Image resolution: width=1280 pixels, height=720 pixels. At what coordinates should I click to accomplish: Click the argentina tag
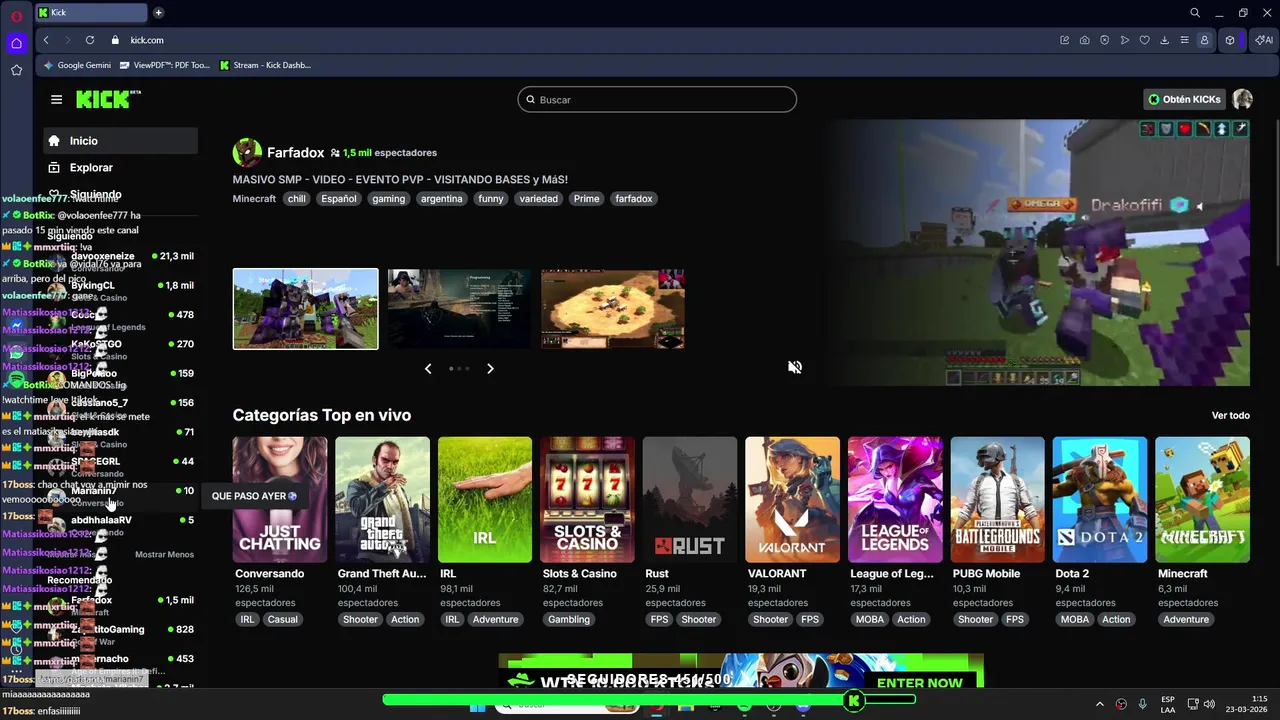click(441, 199)
